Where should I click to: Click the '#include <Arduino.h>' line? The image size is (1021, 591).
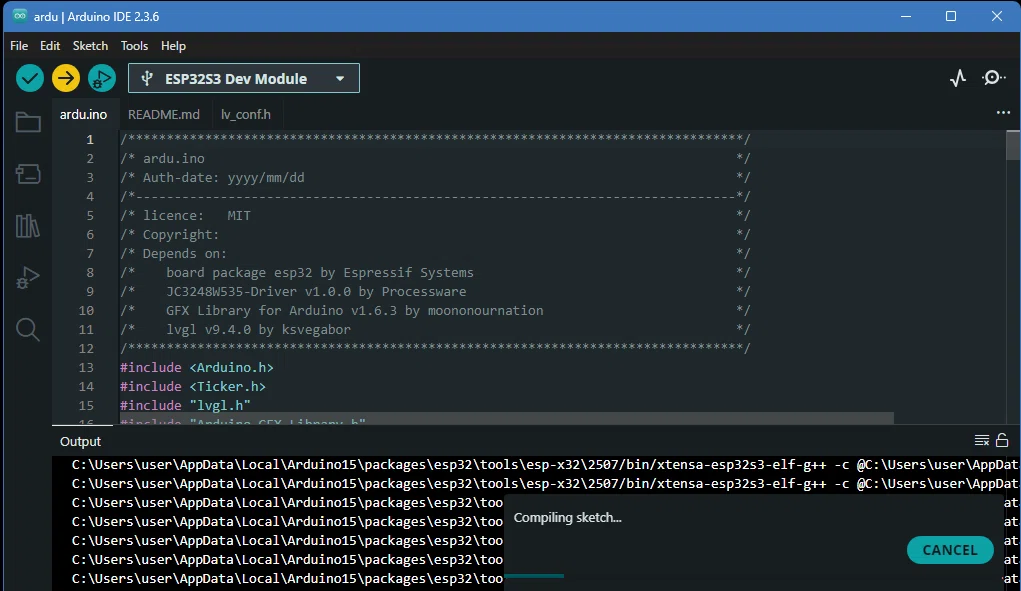197,367
